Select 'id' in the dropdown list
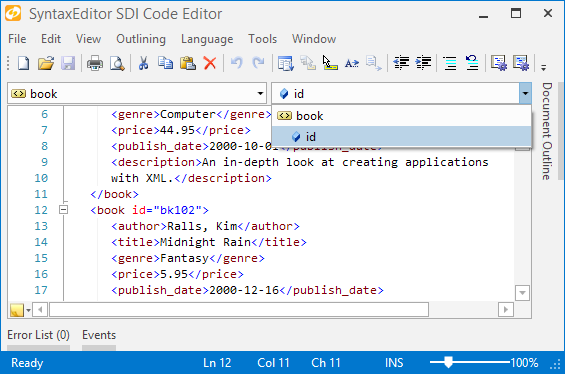This screenshot has width=565, height=374. (x=401, y=137)
